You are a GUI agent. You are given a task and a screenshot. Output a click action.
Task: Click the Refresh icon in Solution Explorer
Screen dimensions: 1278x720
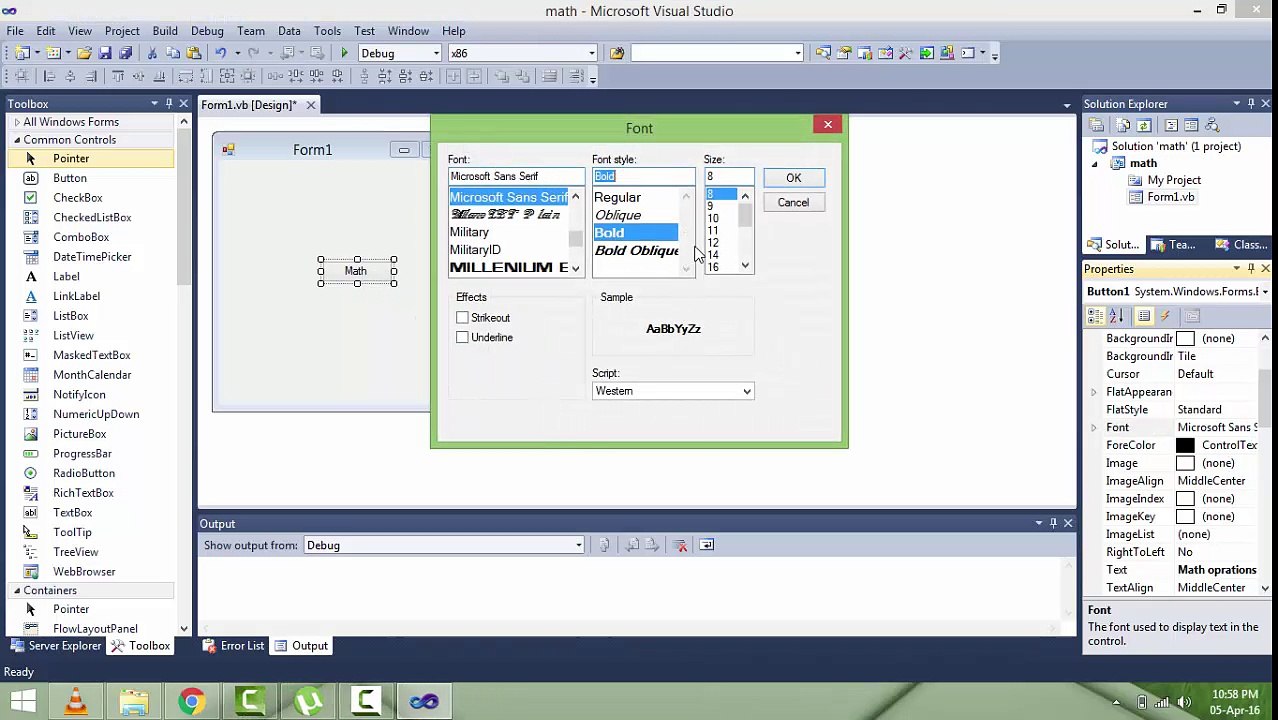coord(1144,125)
